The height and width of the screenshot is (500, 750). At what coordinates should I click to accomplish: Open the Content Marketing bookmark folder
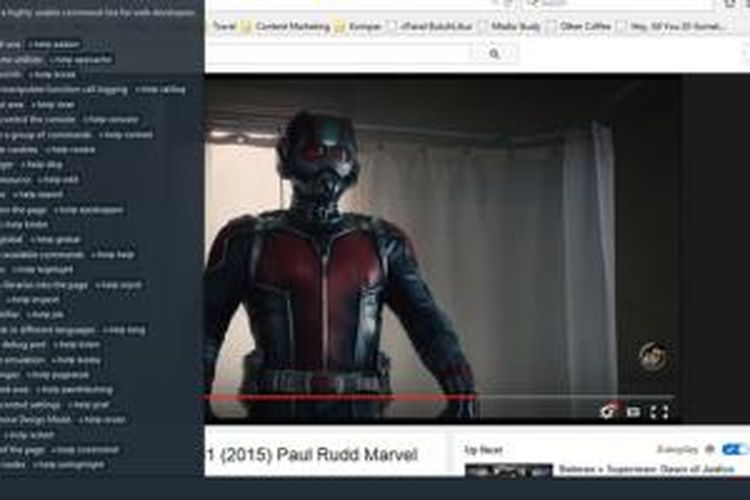(x=287, y=26)
